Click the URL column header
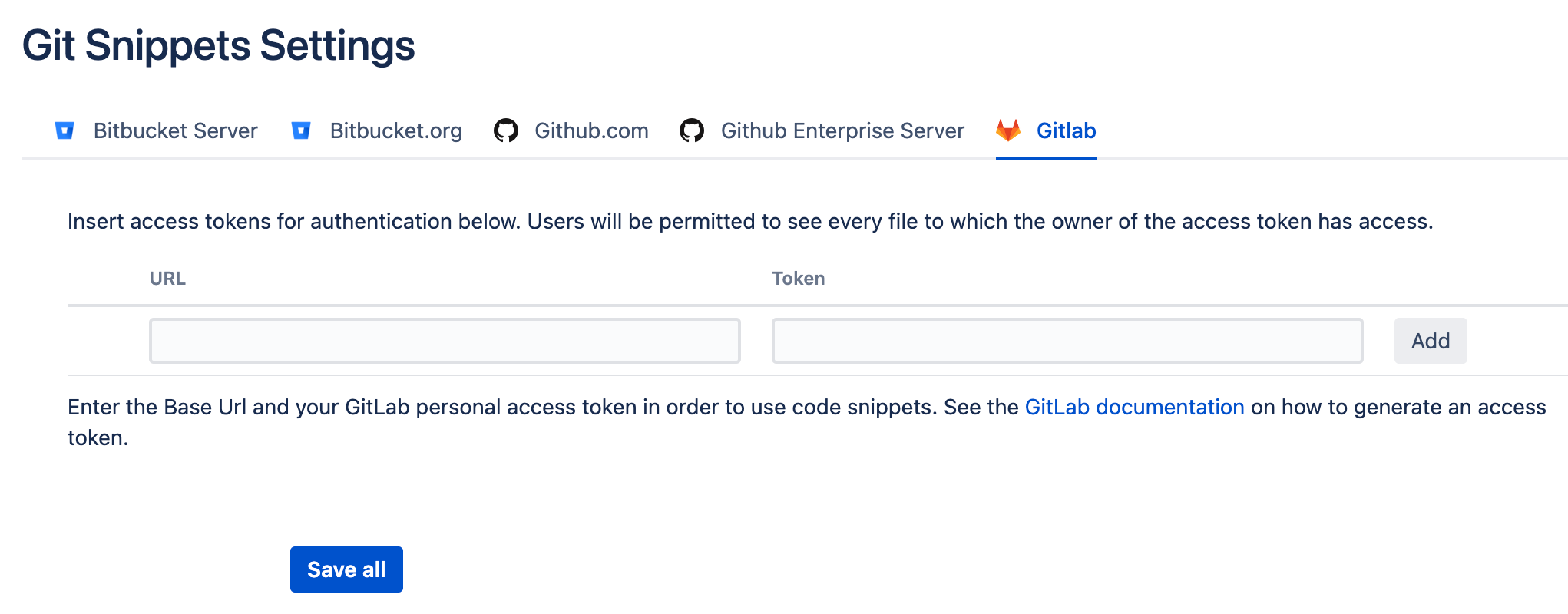This screenshot has width=1568, height=614. click(x=166, y=278)
